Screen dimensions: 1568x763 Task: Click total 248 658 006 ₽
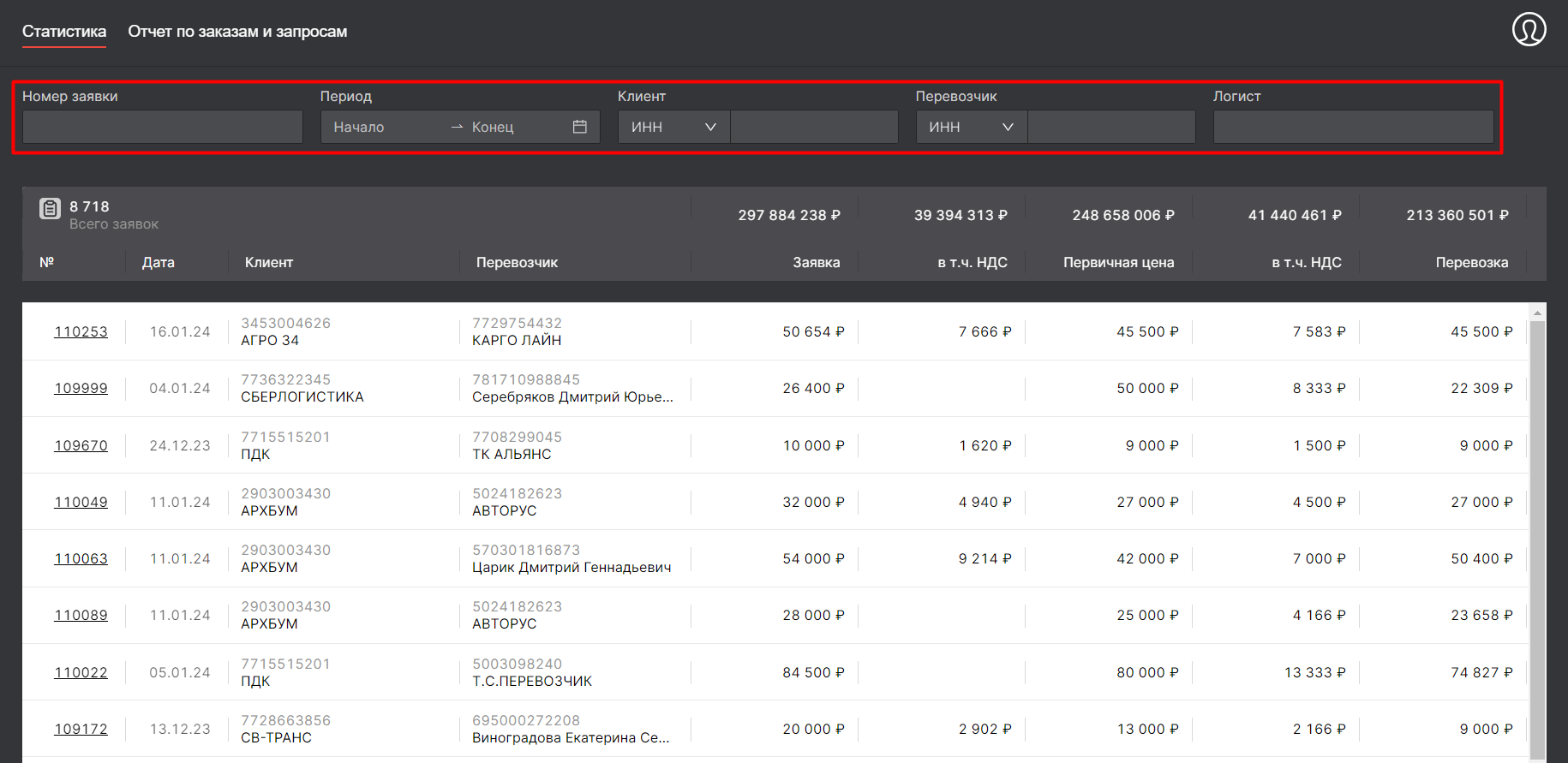pyautogui.click(x=1123, y=215)
